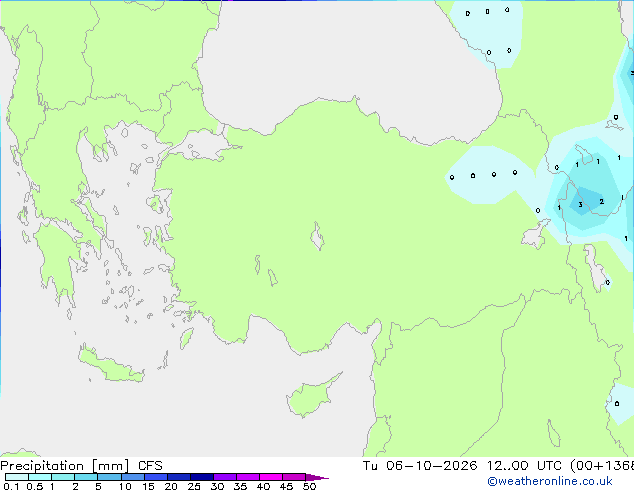The image size is (634, 490).
Task: Click the weatheronline.co.uk copyright link
Action: point(550,481)
